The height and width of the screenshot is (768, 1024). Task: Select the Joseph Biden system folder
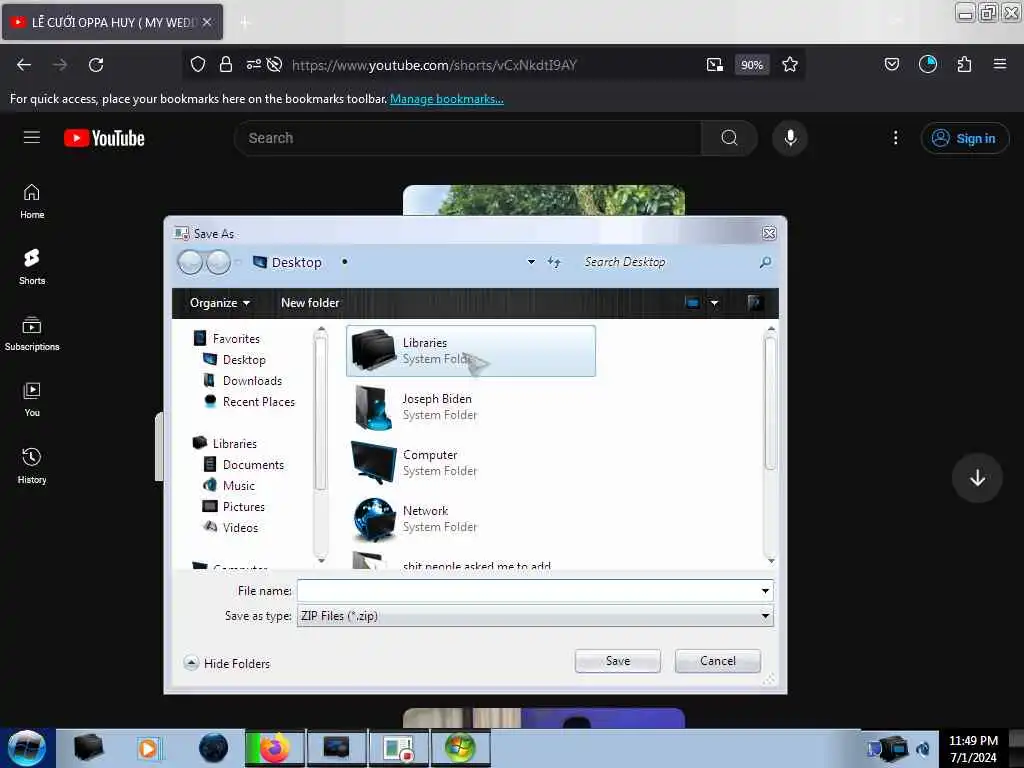tap(470, 407)
